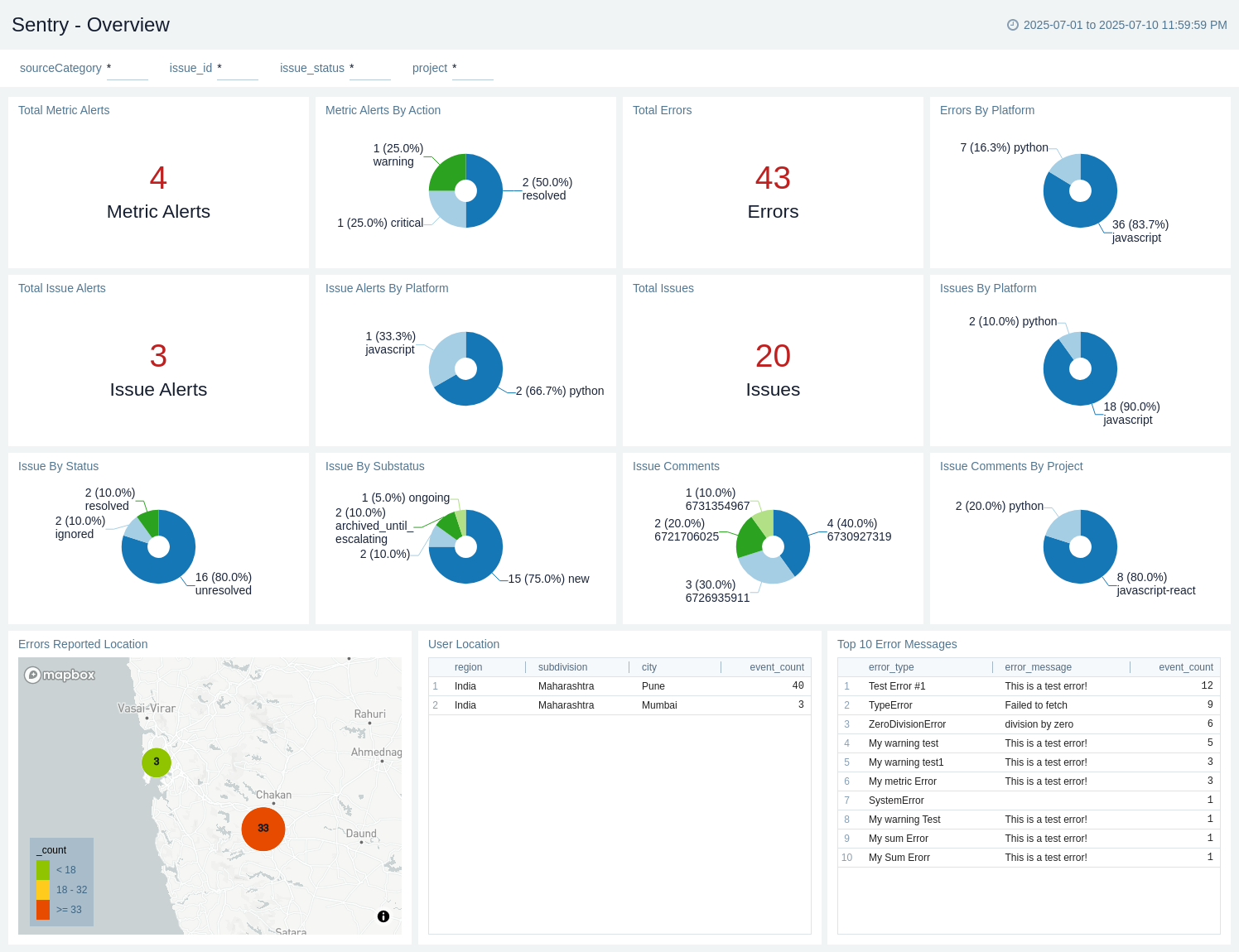Open the Metric Alerts By Action panel title
Image resolution: width=1239 pixels, height=952 pixels.
pos(383,110)
